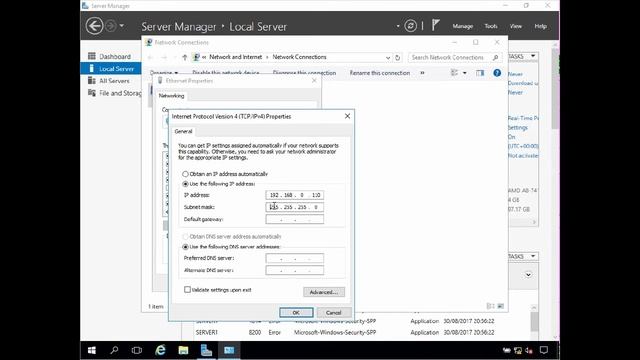The image size is (640, 360).
Task: Click the Server Manager taskbar icon
Action: pos(206,350)
